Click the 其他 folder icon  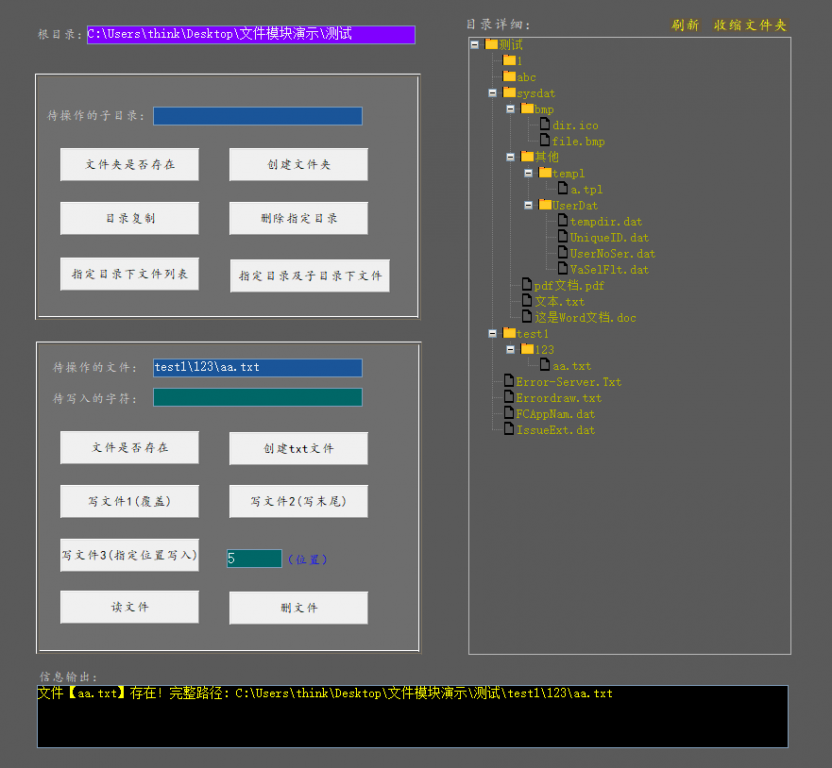pyautogui.click(x=527, y=156)
